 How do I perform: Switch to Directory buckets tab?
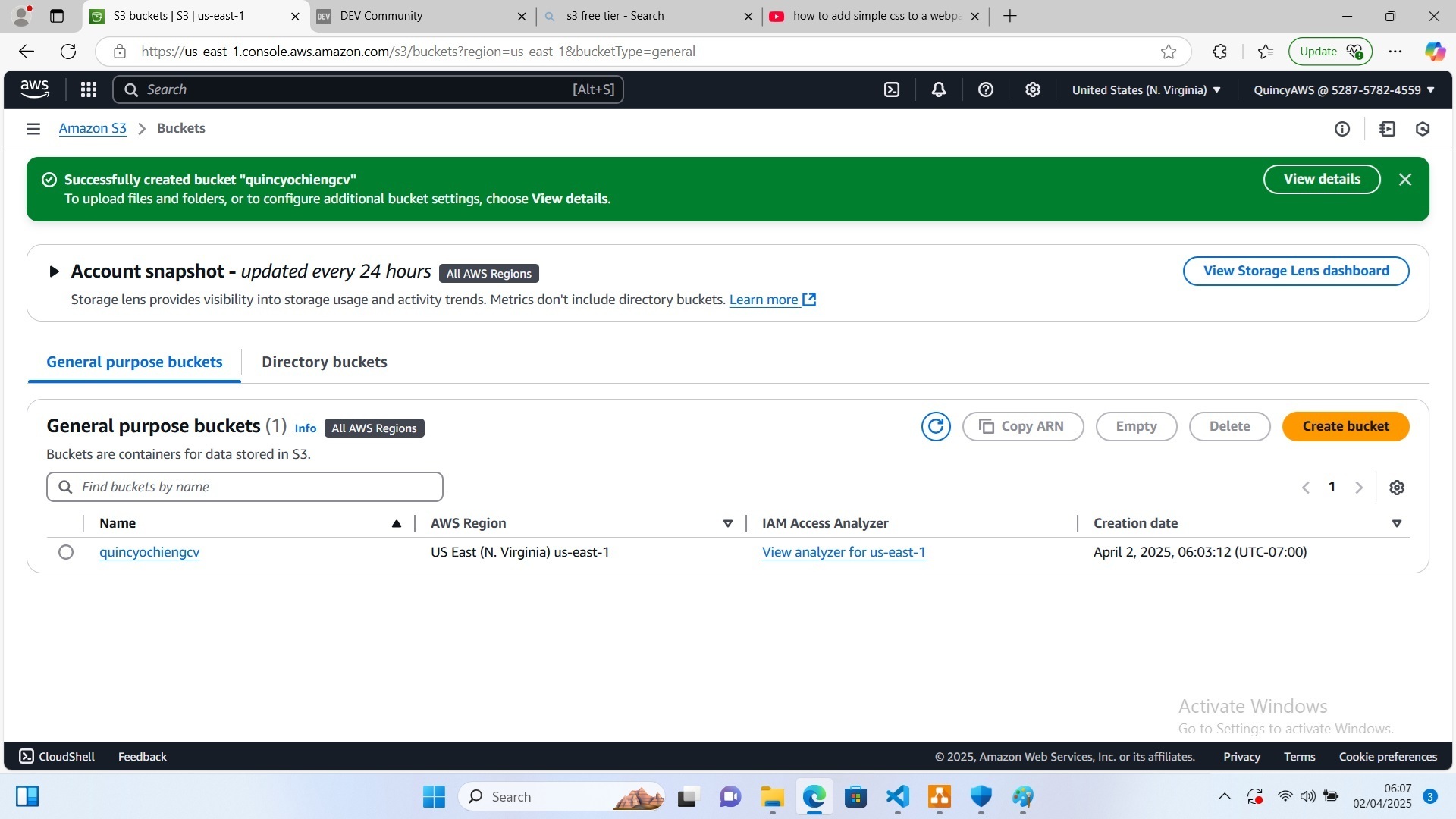point(325,362)
